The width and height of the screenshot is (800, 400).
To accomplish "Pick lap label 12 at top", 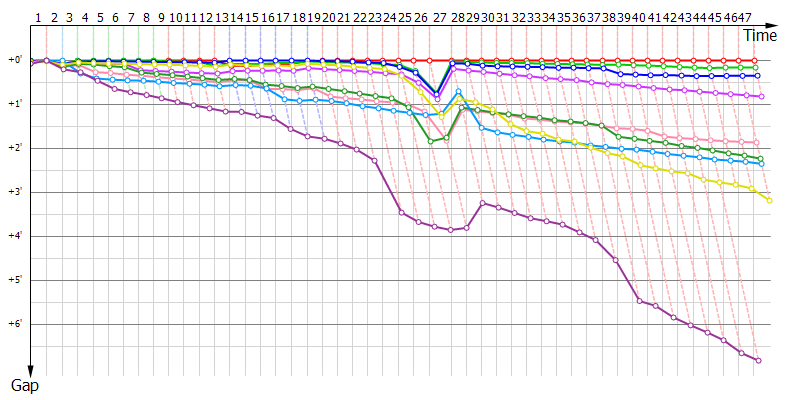I will [x=206, y=18].
